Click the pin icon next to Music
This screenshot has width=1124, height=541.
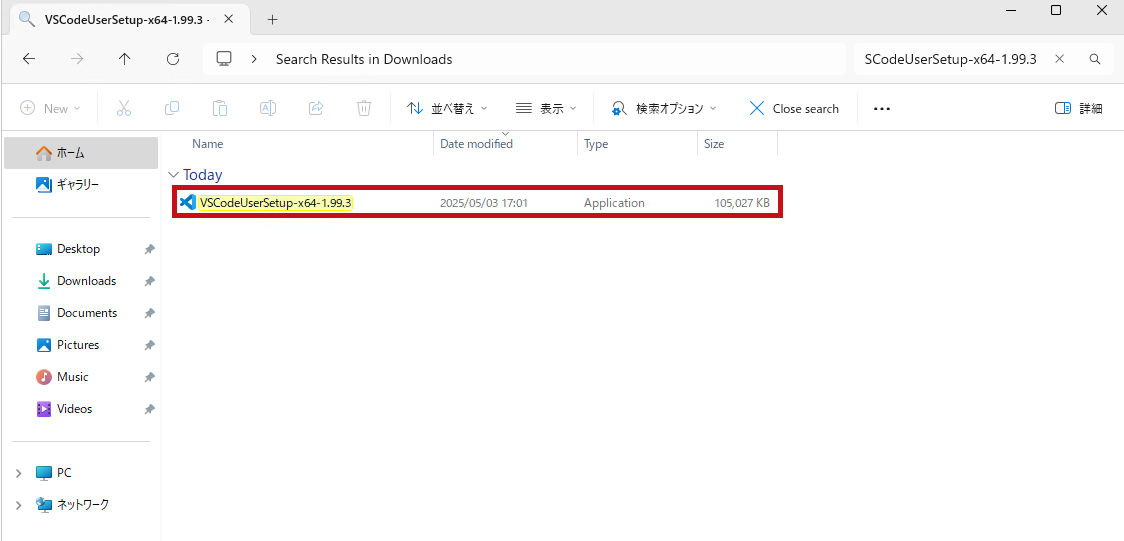click(x=149, y=377)
